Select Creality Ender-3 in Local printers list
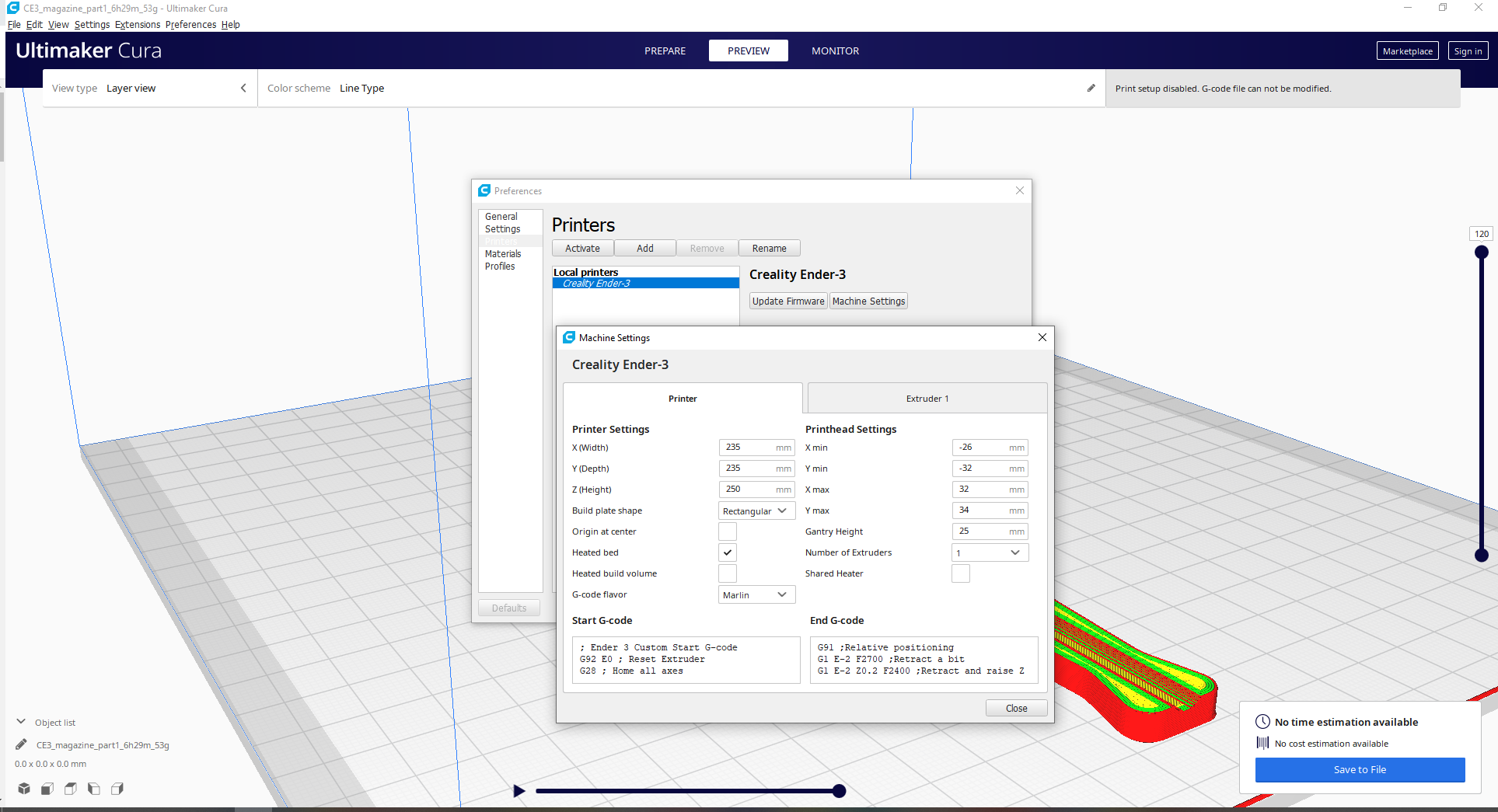 645,284
